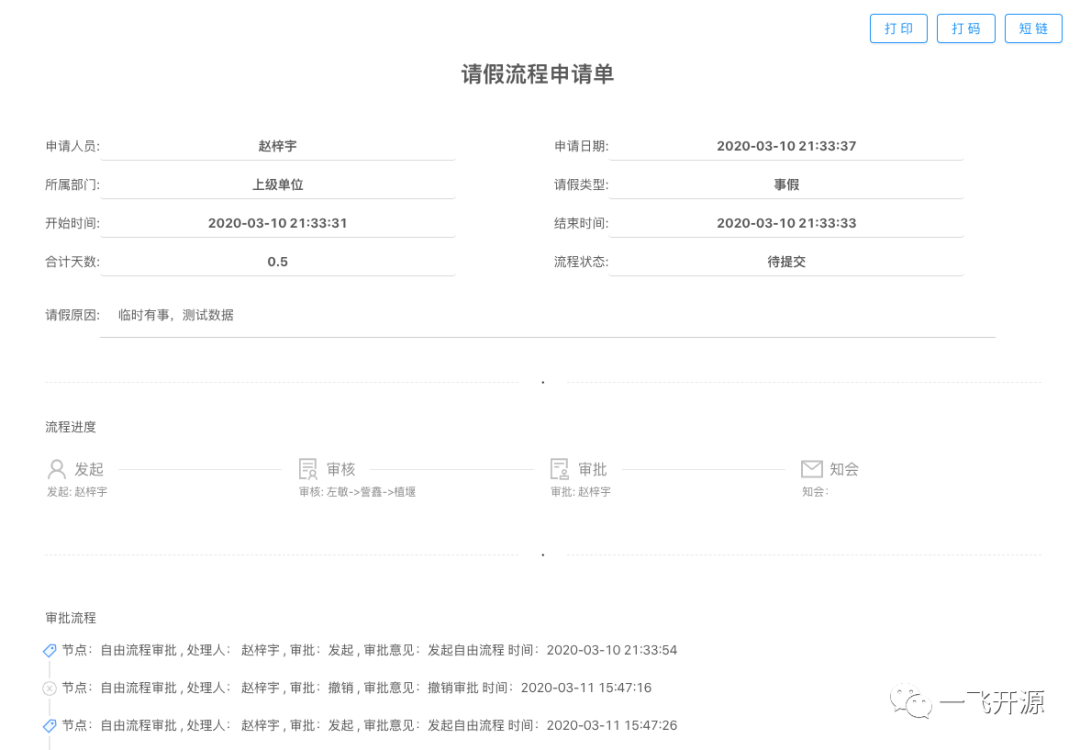The image size is (1080, 750).
Task: Click the 申请日期 date field
Action: coord(786,146)
